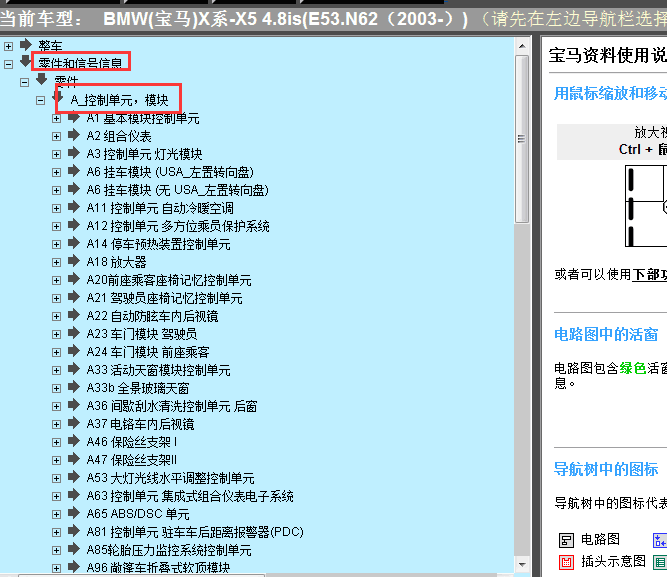
Task: Click arrow icon beside A24 车门模块 前座乘客
Action: point(74,351)
